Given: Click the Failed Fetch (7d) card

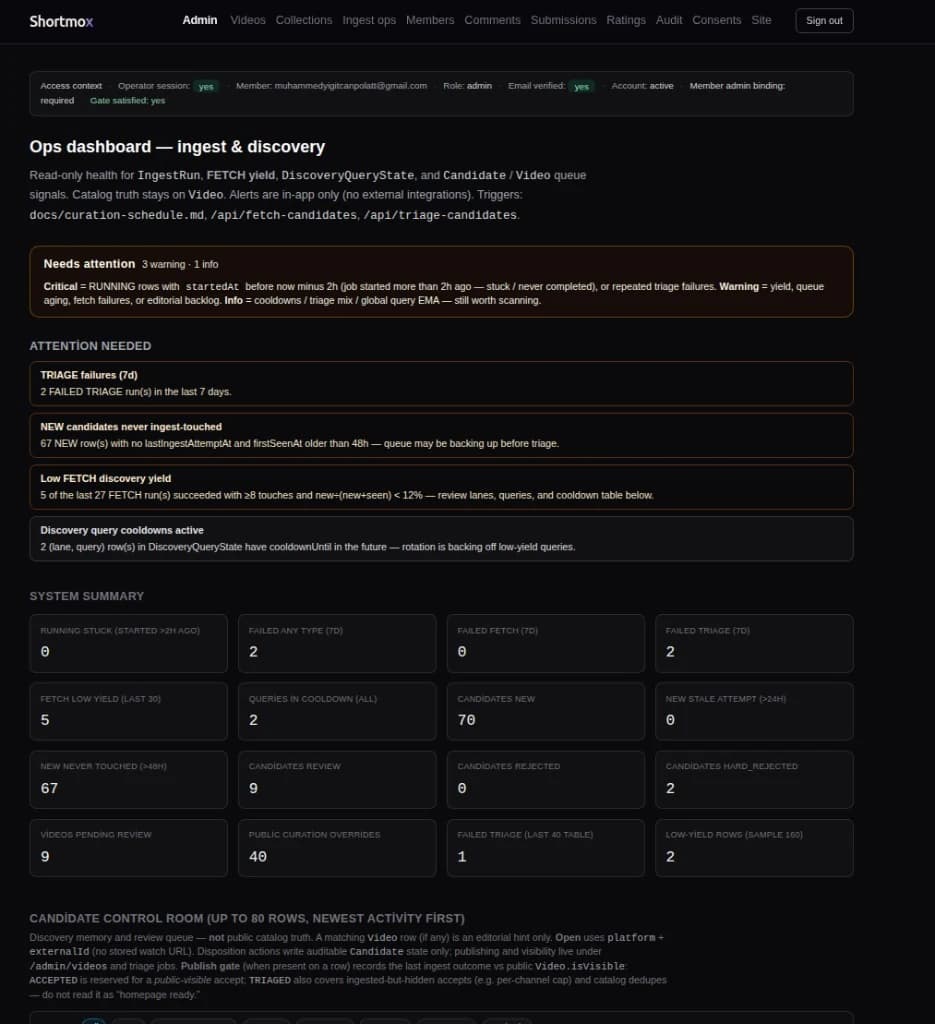Looking at the screenshot, I should (x=546, y=643).
